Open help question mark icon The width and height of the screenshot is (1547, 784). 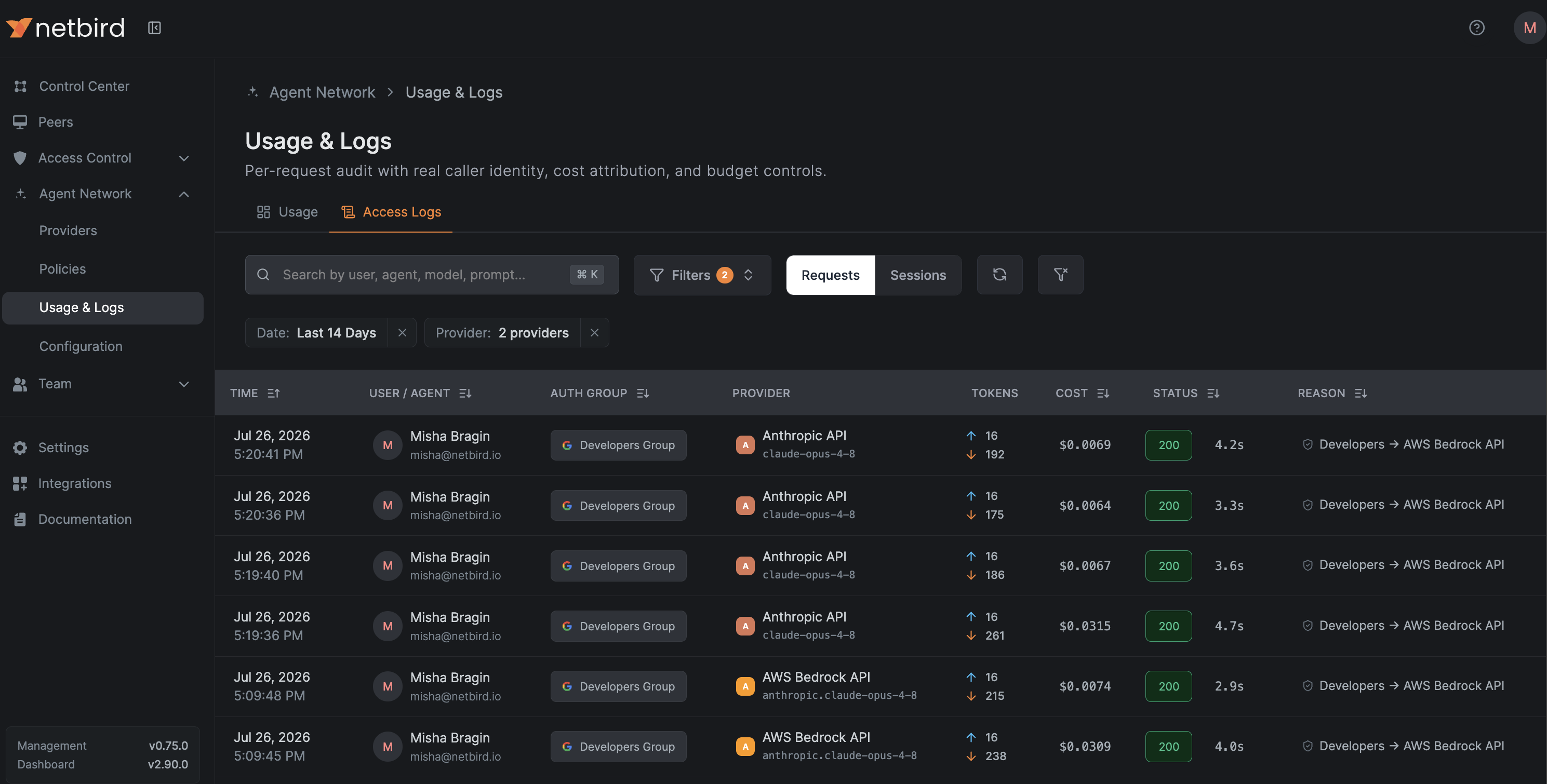coord(1476,28)
